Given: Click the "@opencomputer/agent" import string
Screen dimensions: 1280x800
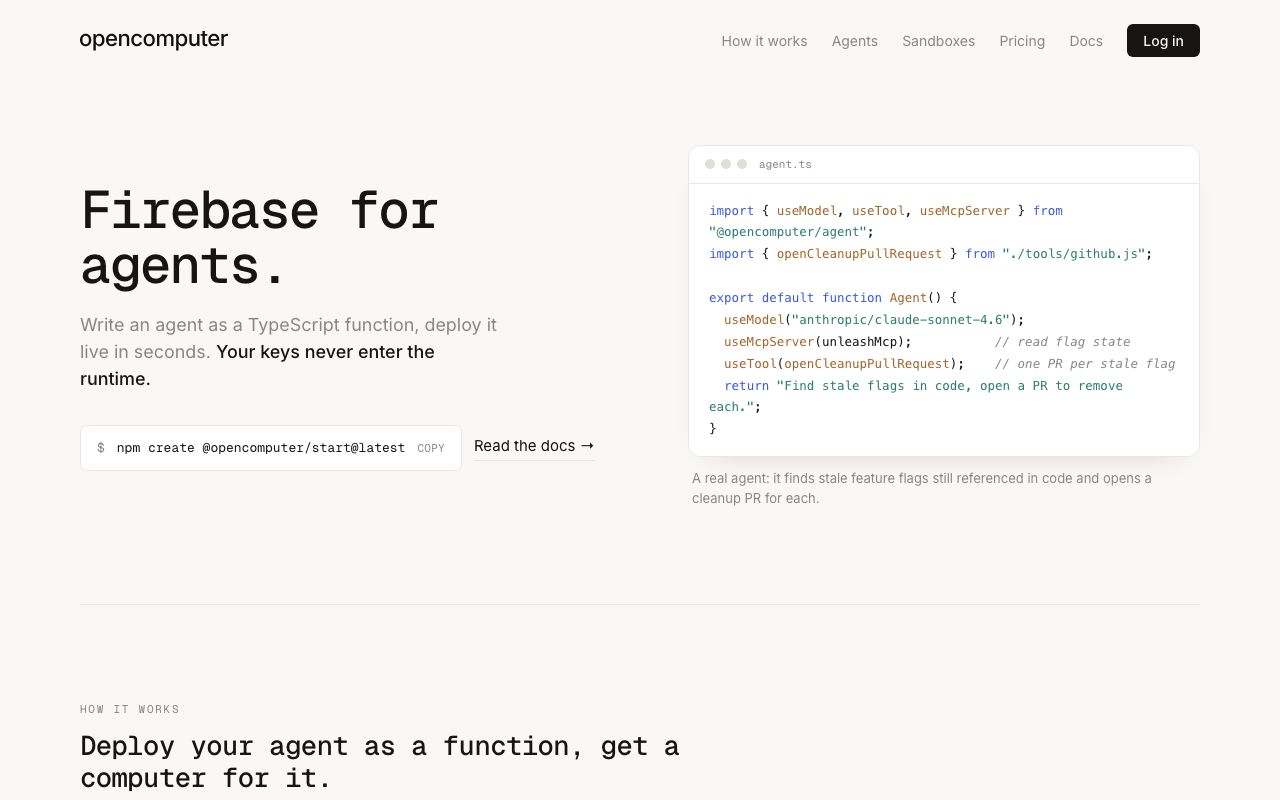Looking at the screenshot, I should click(x=788, y=232).
